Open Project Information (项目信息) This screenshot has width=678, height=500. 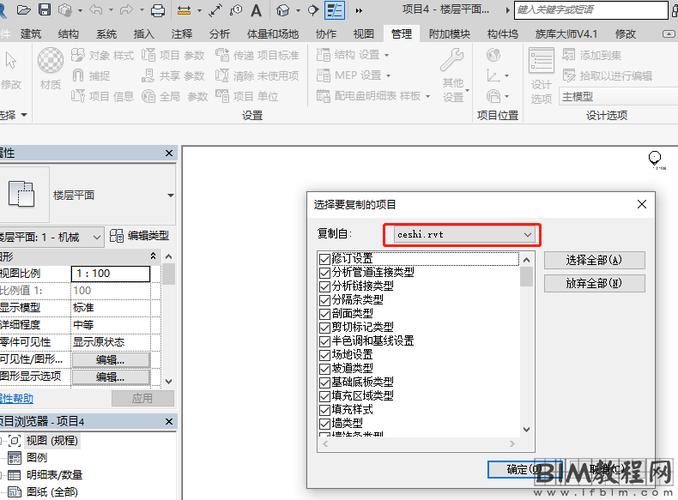pyautogui.click(x=102, y=96)
